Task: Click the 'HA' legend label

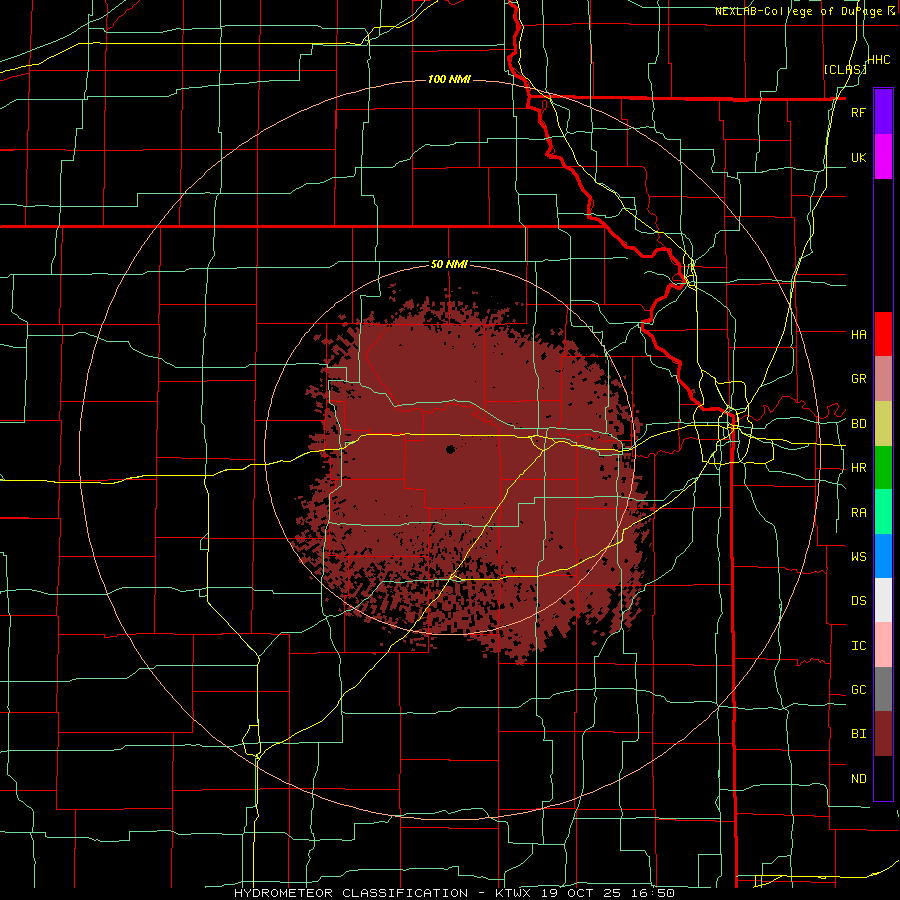Action: [858, 334]
